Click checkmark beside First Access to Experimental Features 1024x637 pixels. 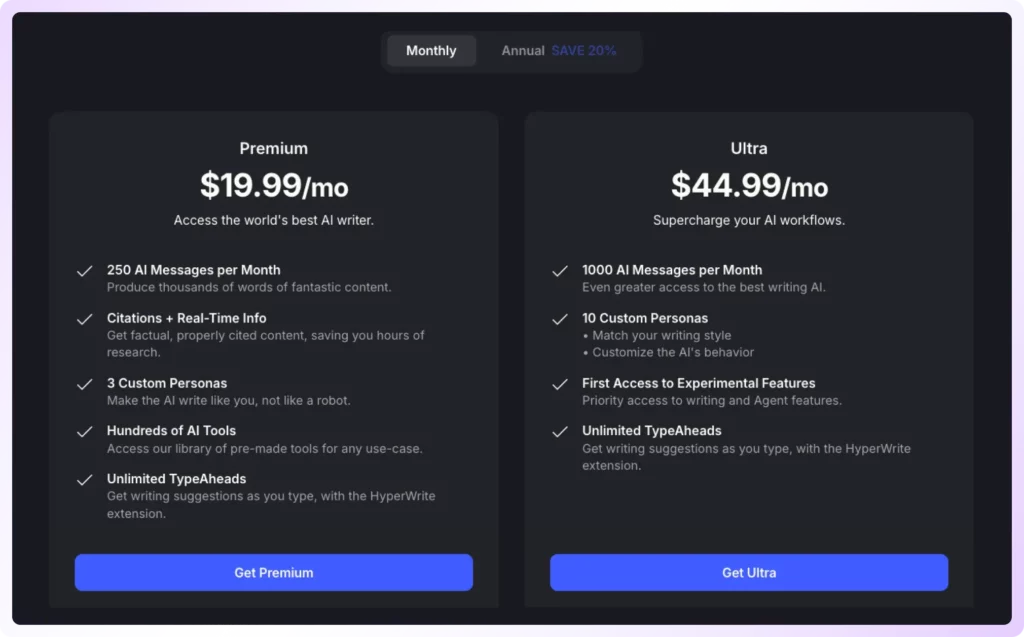(560, 384)
